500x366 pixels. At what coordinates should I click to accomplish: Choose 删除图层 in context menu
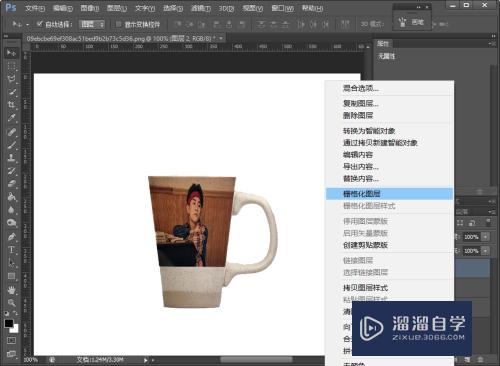click(x=389, y=116)
